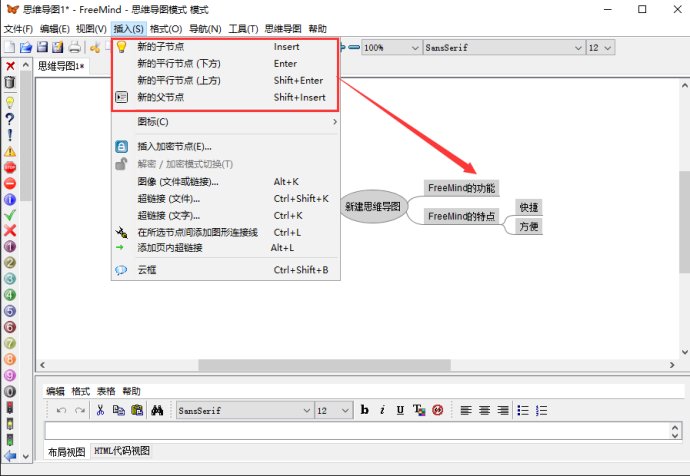Viewport: 690px width, 476px height.
Task: Select 插入加密节点(E)... menu entry
Action: [226, 146]
